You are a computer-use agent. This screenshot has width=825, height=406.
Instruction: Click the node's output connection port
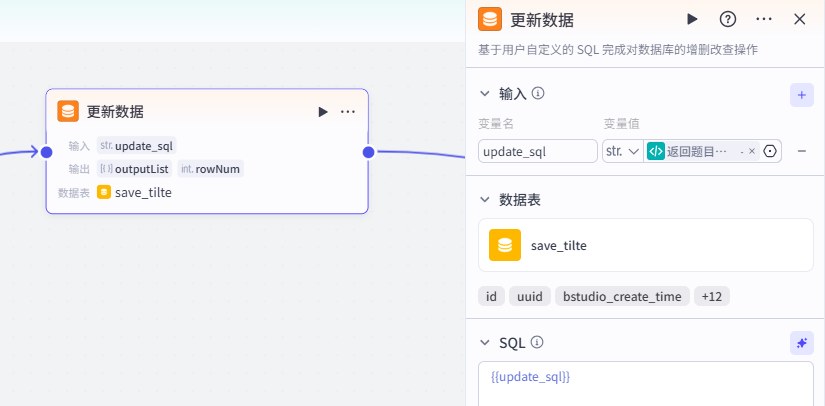(x=368, y=152)
